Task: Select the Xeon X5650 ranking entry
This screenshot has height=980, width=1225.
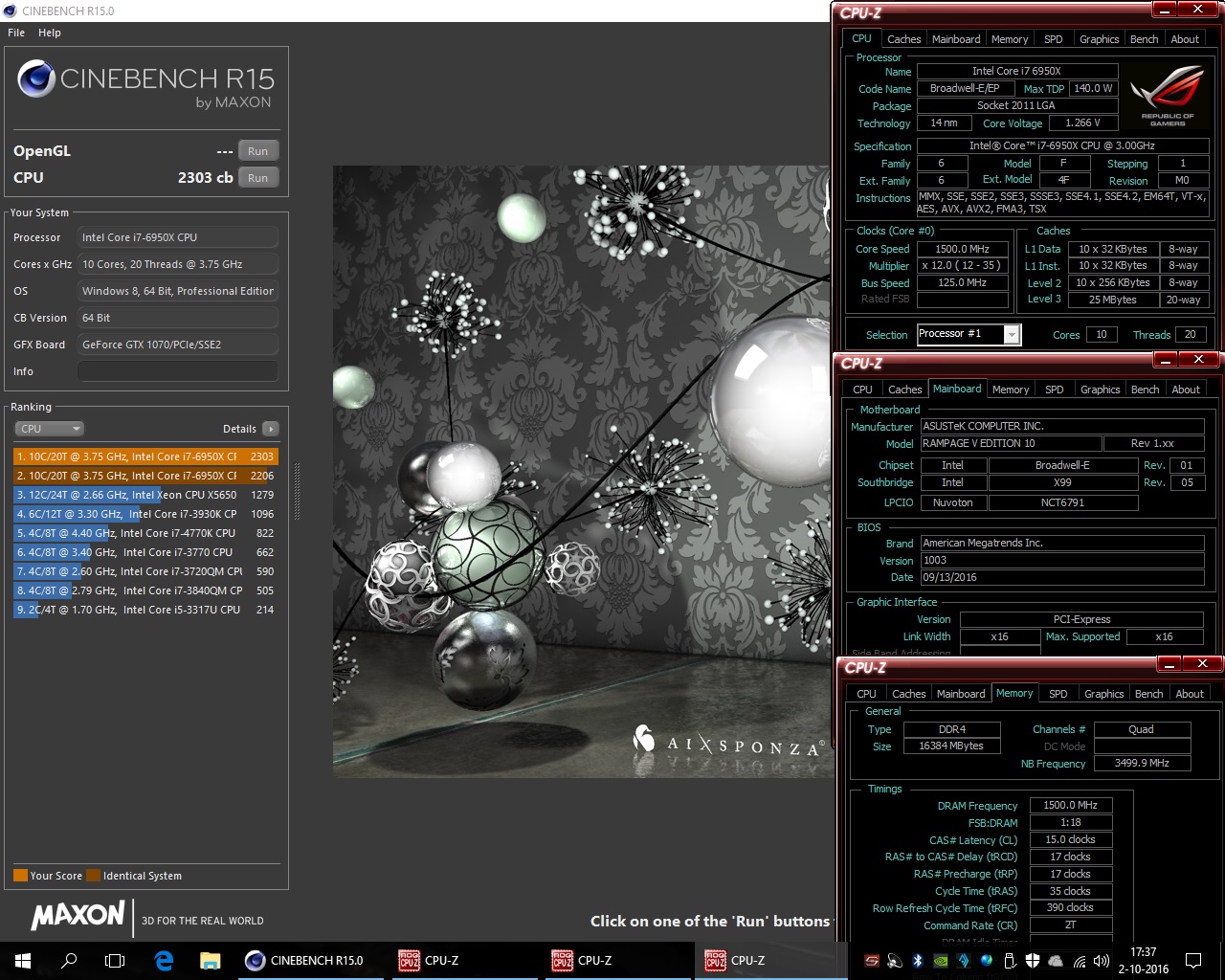Action: [145, 495]
